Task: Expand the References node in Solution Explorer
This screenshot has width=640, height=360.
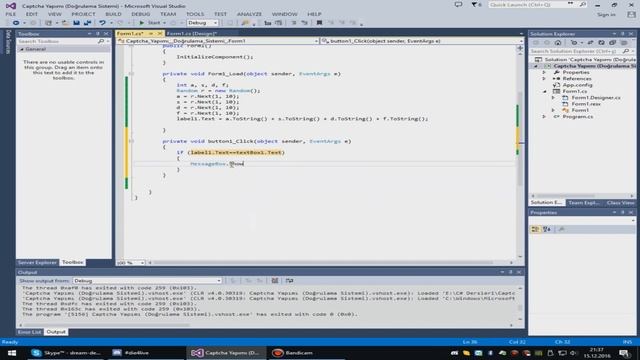Action: point(544,79)
